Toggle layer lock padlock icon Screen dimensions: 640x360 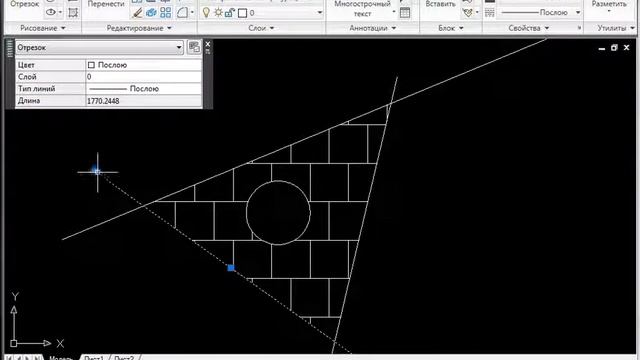[230, 13]
